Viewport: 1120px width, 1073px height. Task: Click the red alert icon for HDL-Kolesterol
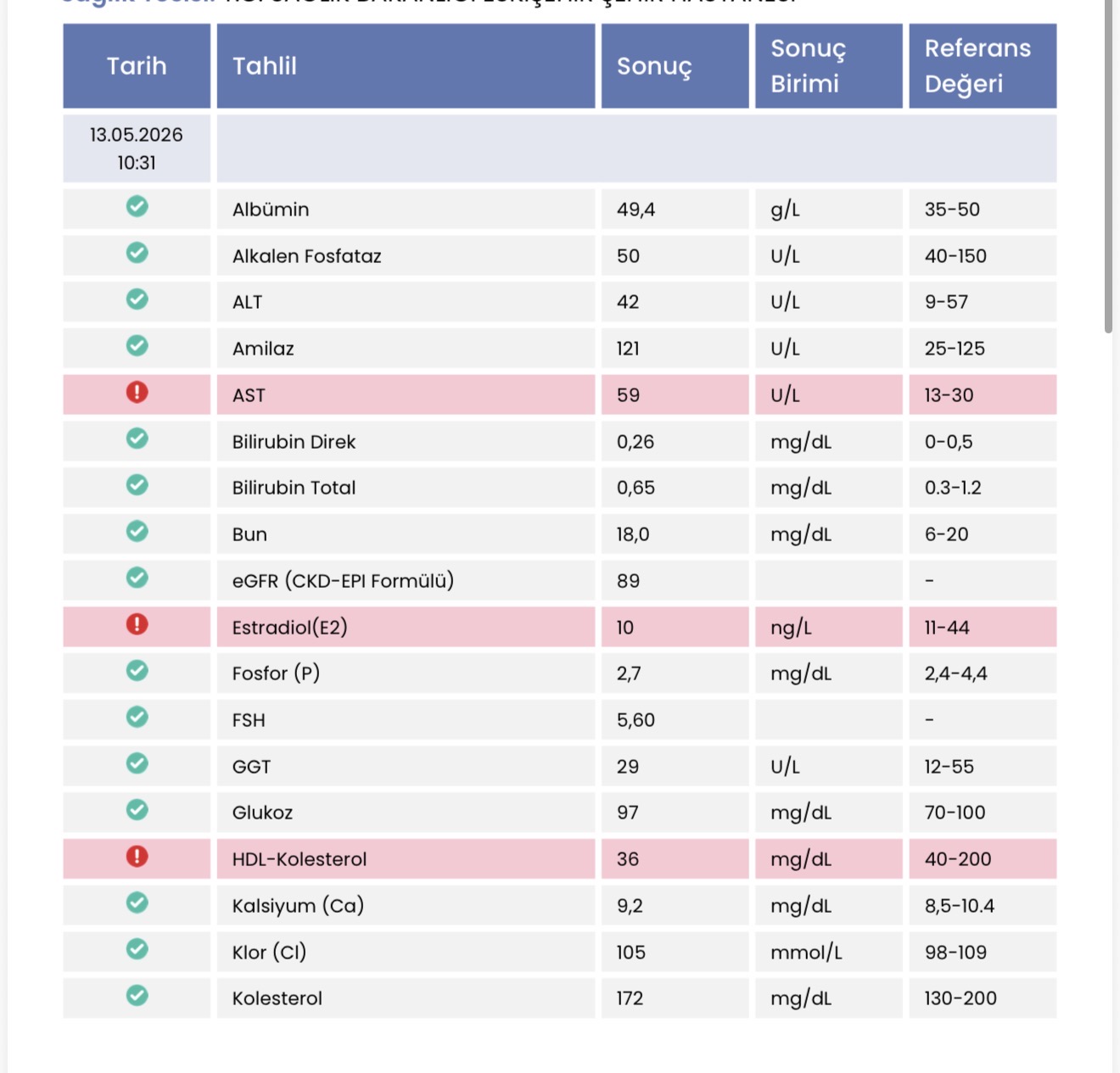(x=137, y=857)
